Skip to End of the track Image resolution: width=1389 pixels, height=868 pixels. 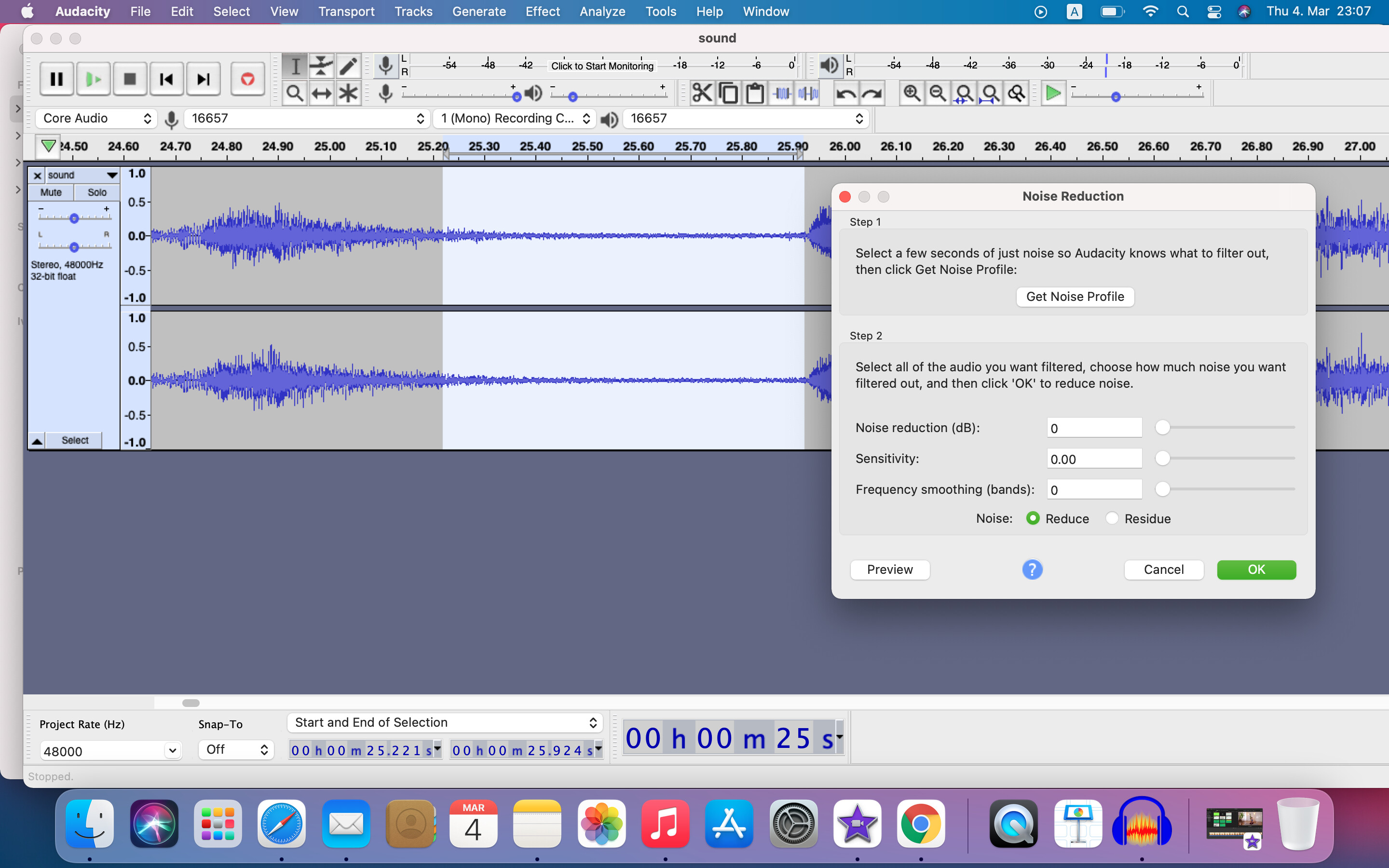pyautogui.click(x=203, y=79)
